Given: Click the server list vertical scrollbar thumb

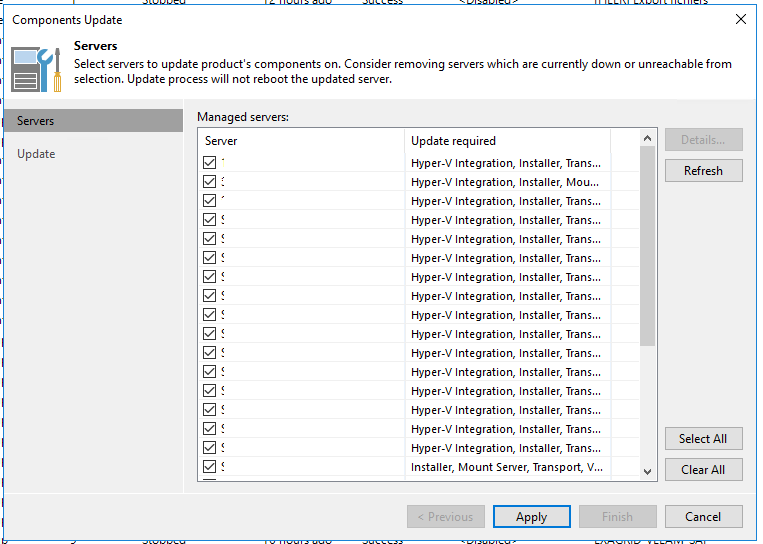Looking at the screenshot, I should pyautogui.click(x=647, y=246).
